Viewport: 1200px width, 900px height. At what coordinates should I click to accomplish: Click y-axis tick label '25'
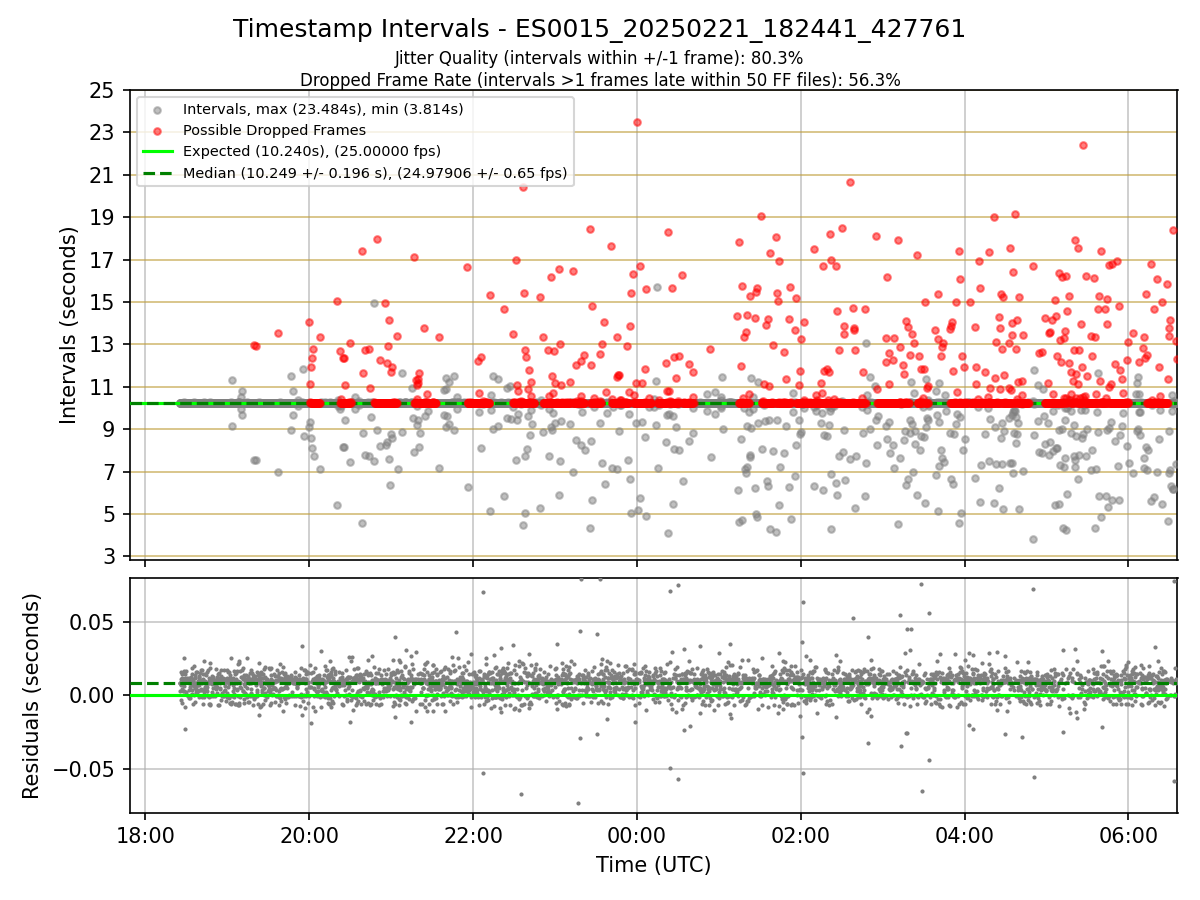102,90
